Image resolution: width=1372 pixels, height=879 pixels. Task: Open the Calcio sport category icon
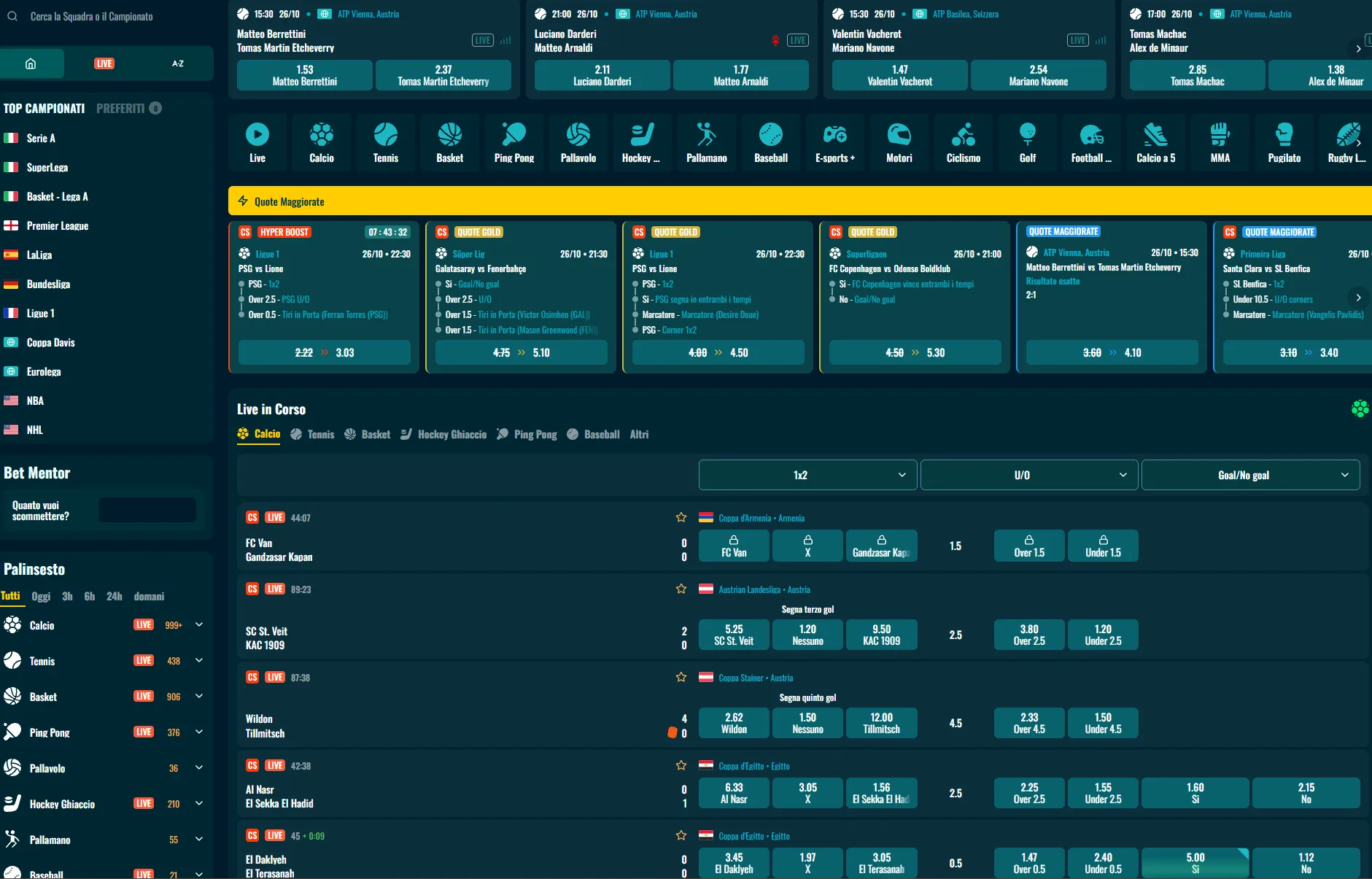pos(322,142)
